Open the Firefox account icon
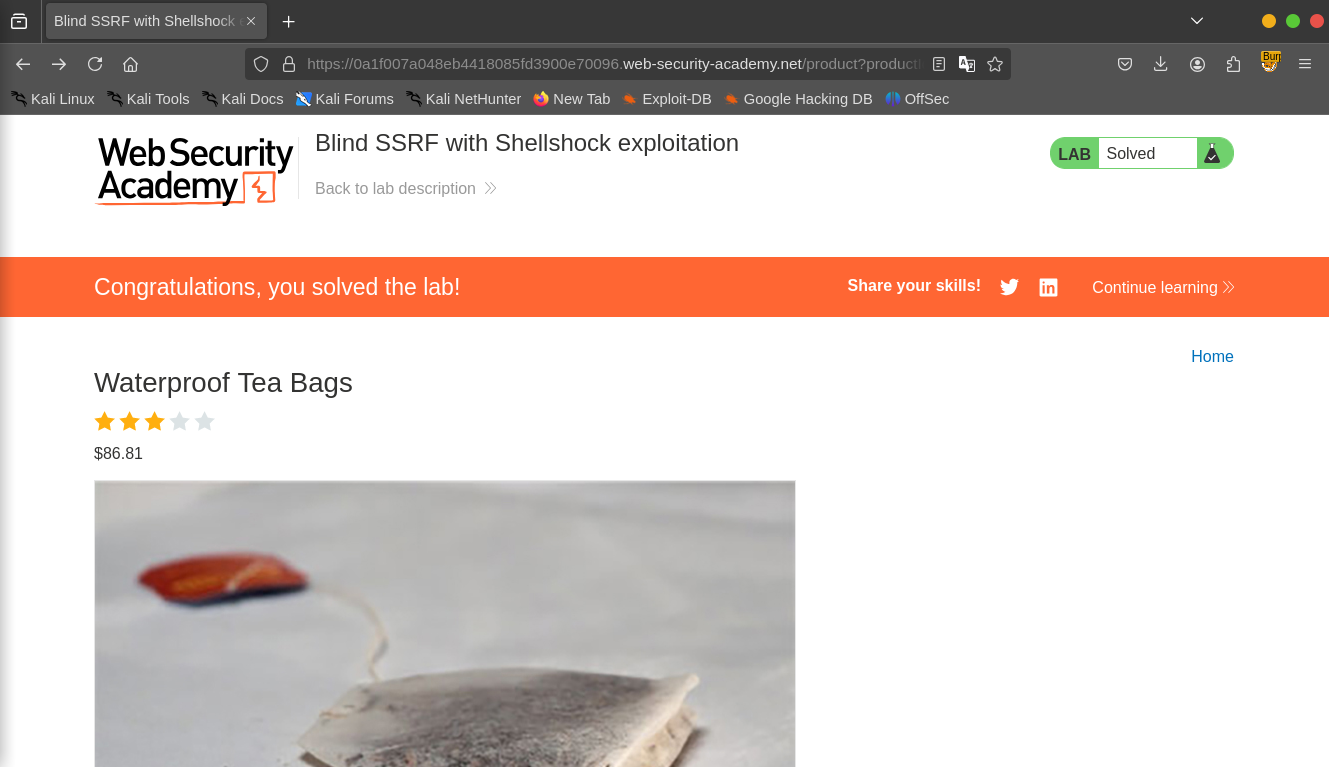 pos(1197,64)
